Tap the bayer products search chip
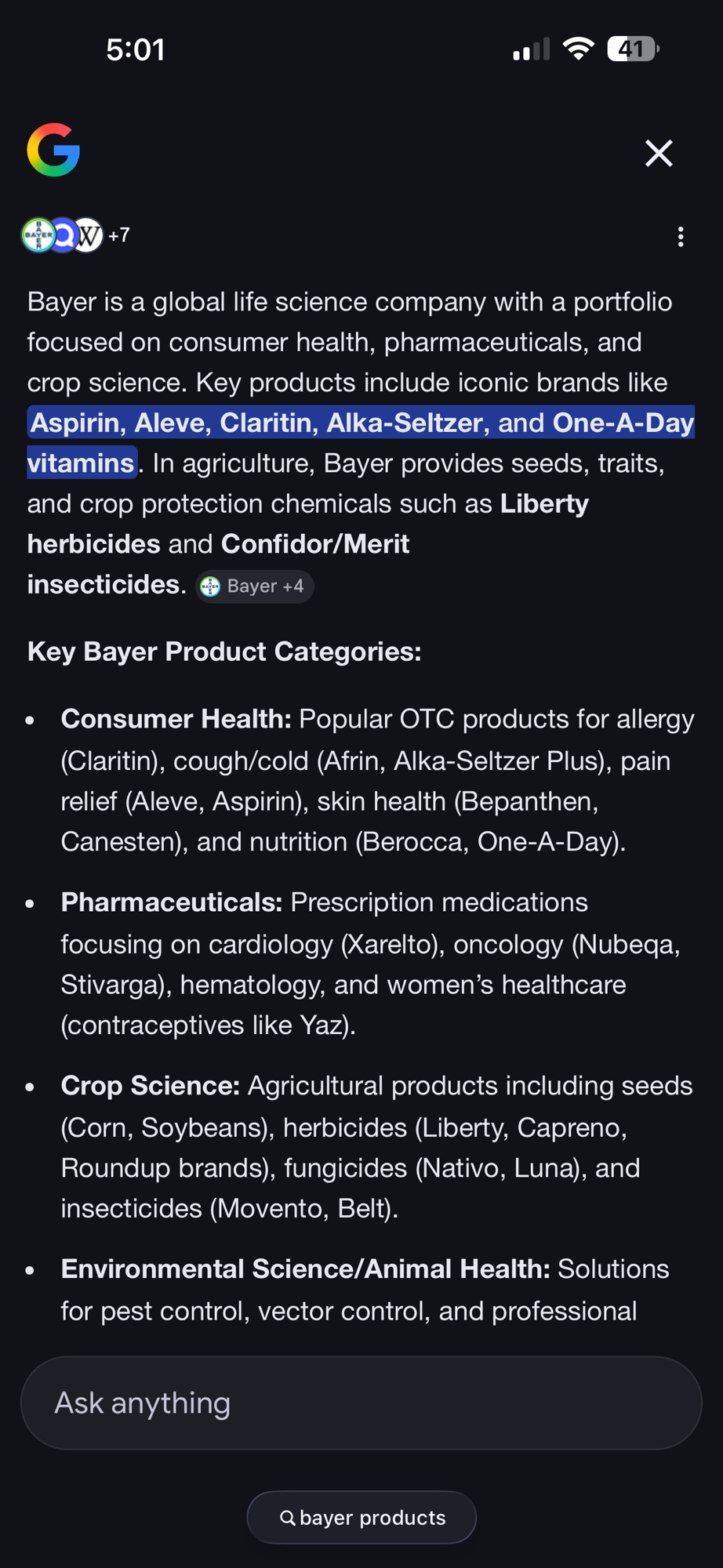This screenshot has height=1568, width=723. [x=361, y=1517]
